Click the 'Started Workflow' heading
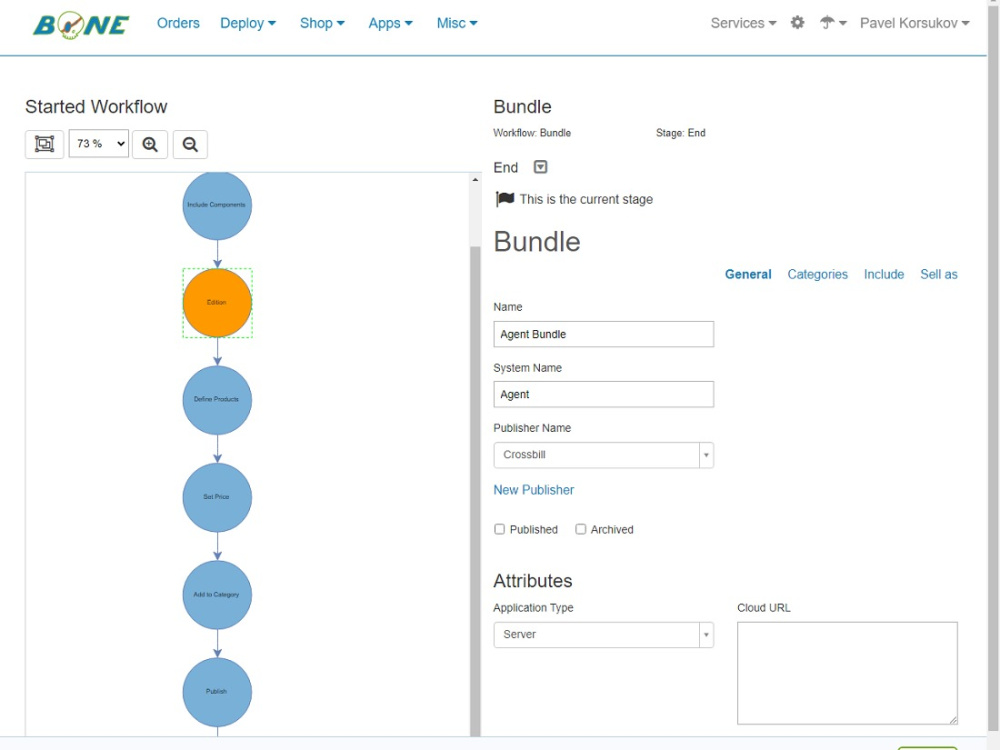Screen dimensions: 1000x750 [x=96, y=107]
